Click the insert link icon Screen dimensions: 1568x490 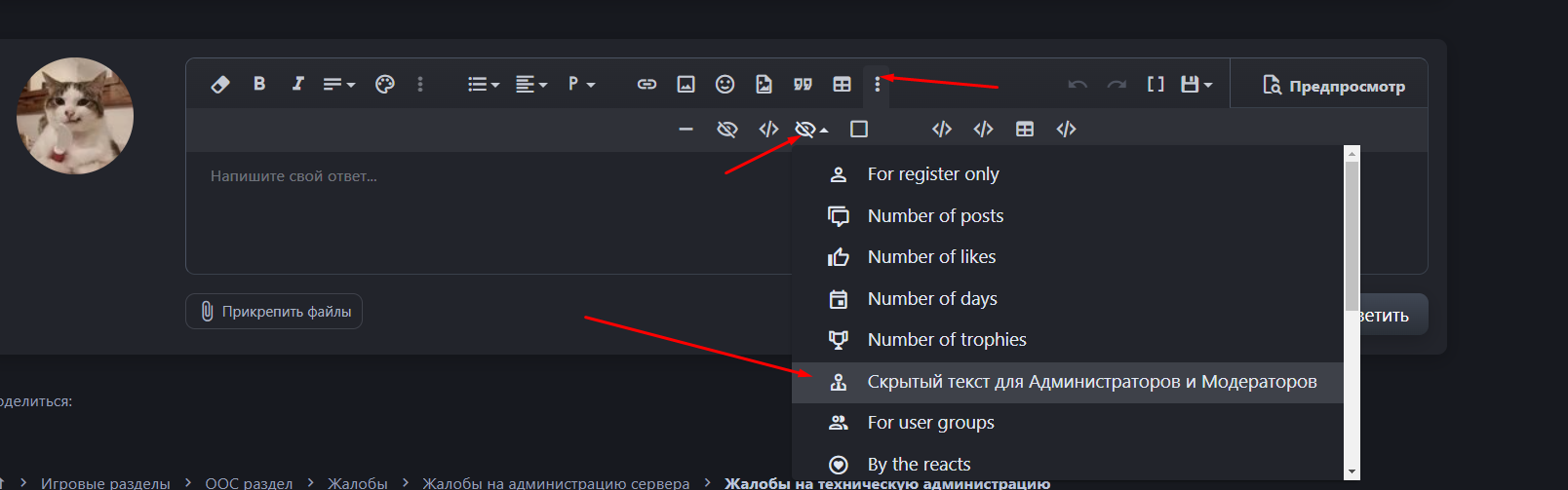[647, 85]
